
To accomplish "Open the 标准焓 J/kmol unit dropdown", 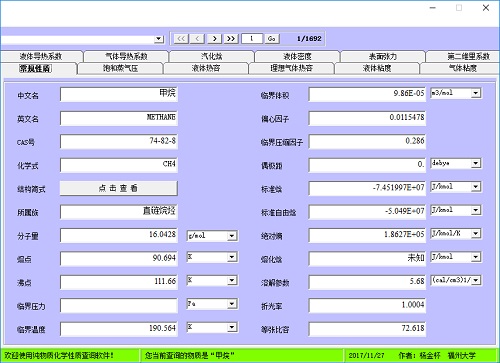I will click(476, 187).
